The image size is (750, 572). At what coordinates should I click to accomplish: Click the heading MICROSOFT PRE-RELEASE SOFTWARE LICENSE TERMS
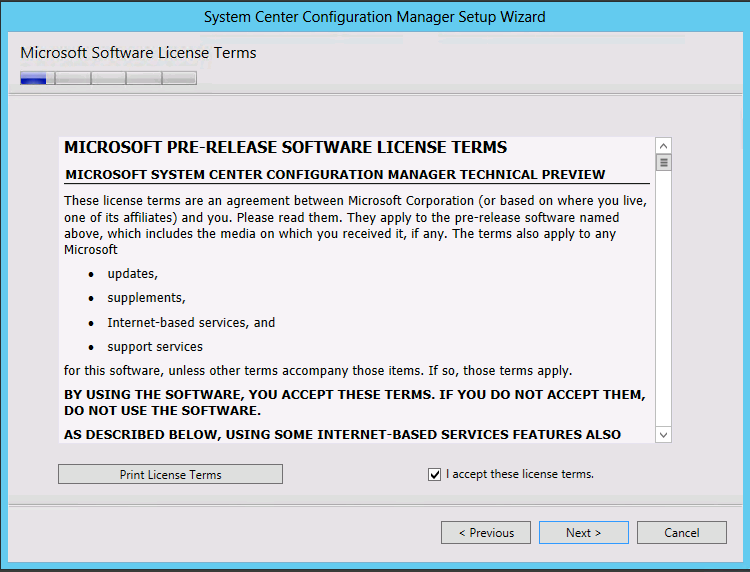coord(286,147)
